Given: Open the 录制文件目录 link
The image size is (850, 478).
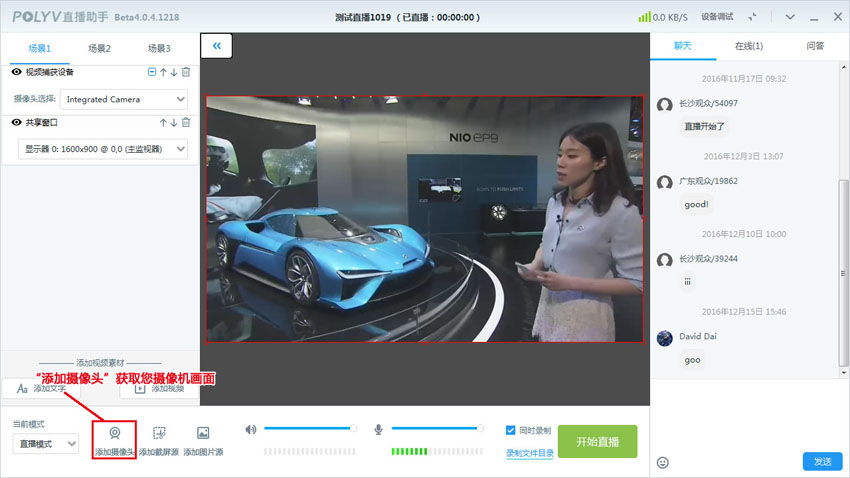Looking at the screenshot, I should point(530,453).
